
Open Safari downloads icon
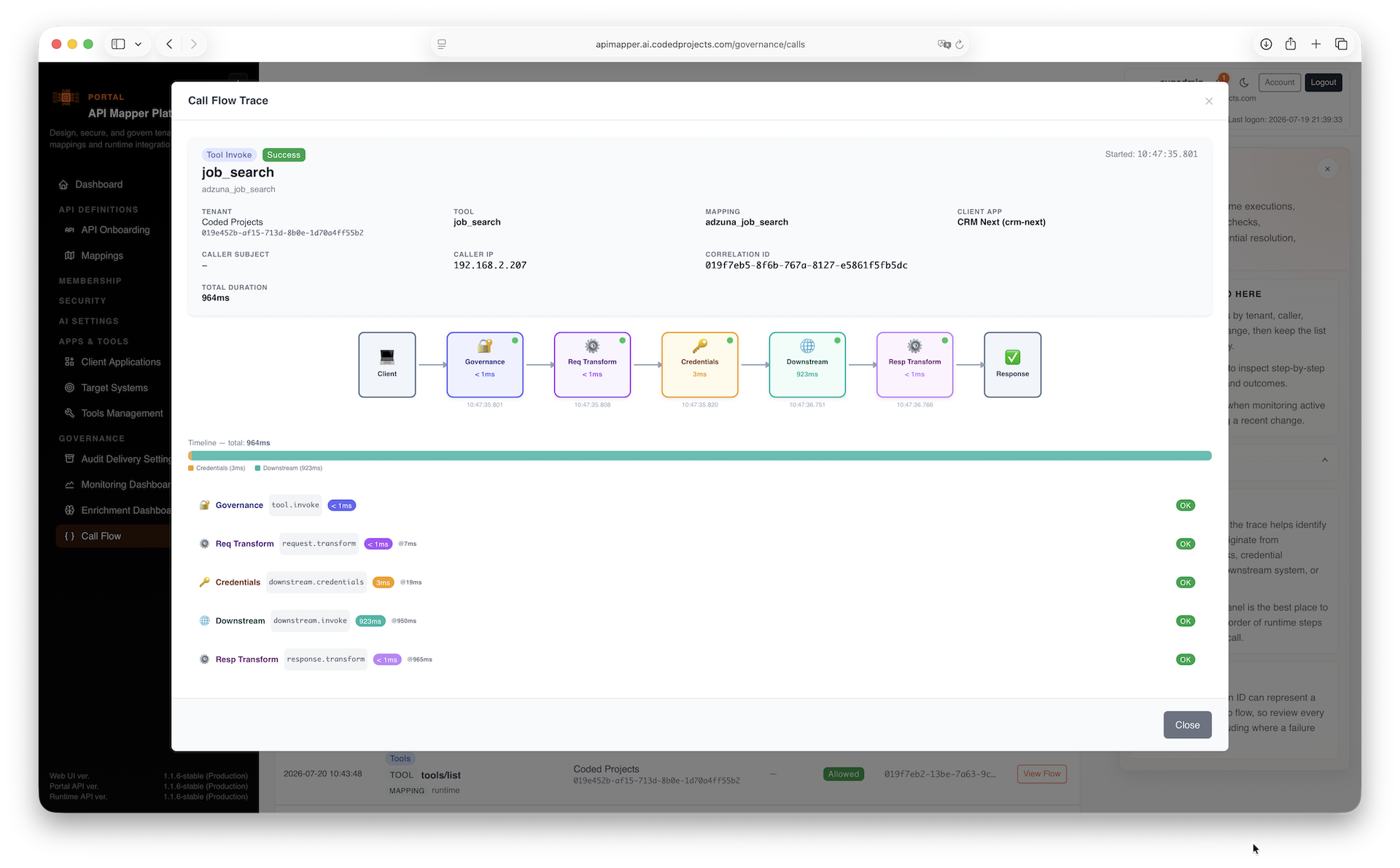(1266, 44)
